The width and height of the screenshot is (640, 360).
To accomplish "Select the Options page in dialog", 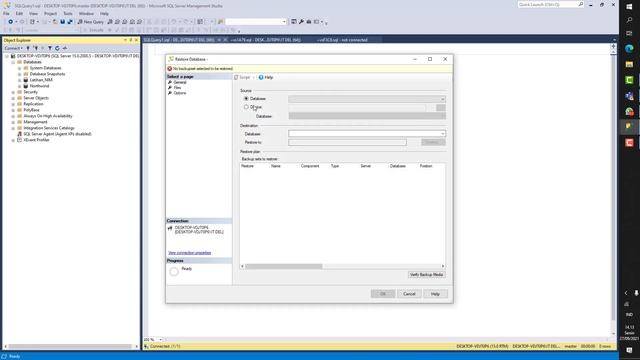I will [180, 93].
